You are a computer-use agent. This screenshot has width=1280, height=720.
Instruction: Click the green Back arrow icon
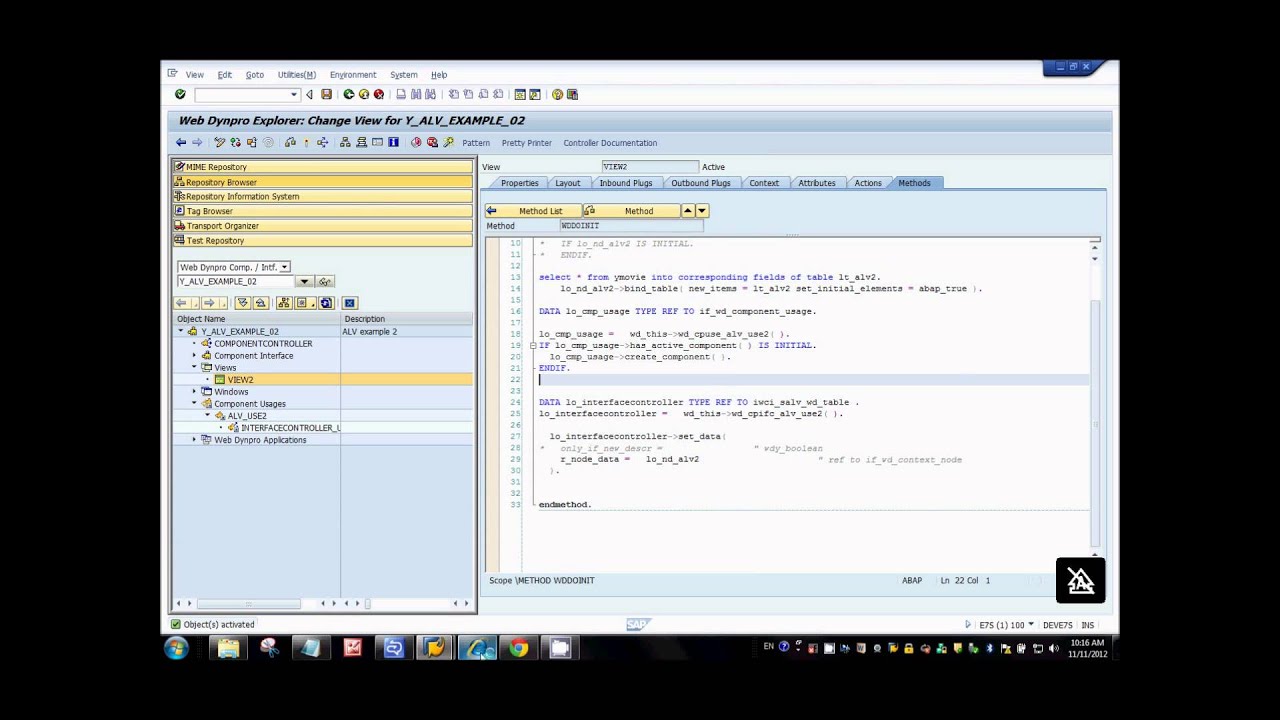click(x=348, y=94)
